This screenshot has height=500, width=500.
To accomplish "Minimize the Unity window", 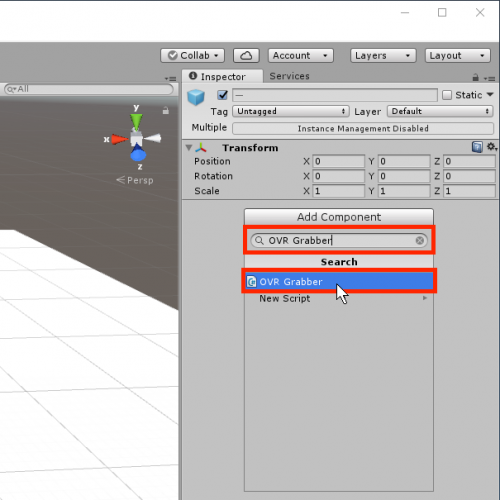I will point(405,13).
